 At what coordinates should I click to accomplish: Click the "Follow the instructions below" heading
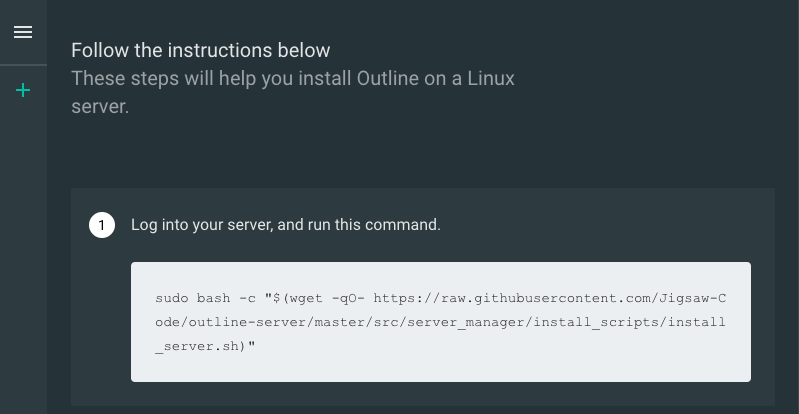[x=200, y=50]
